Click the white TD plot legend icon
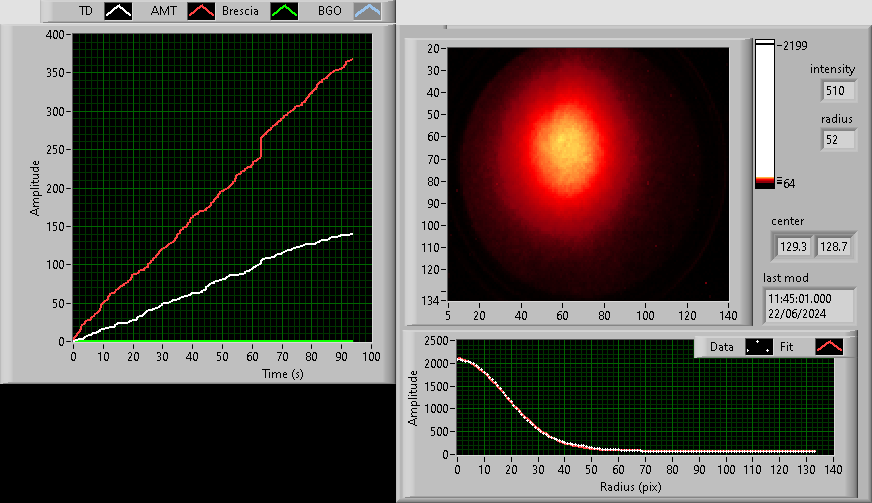 (x=119, y=11)
